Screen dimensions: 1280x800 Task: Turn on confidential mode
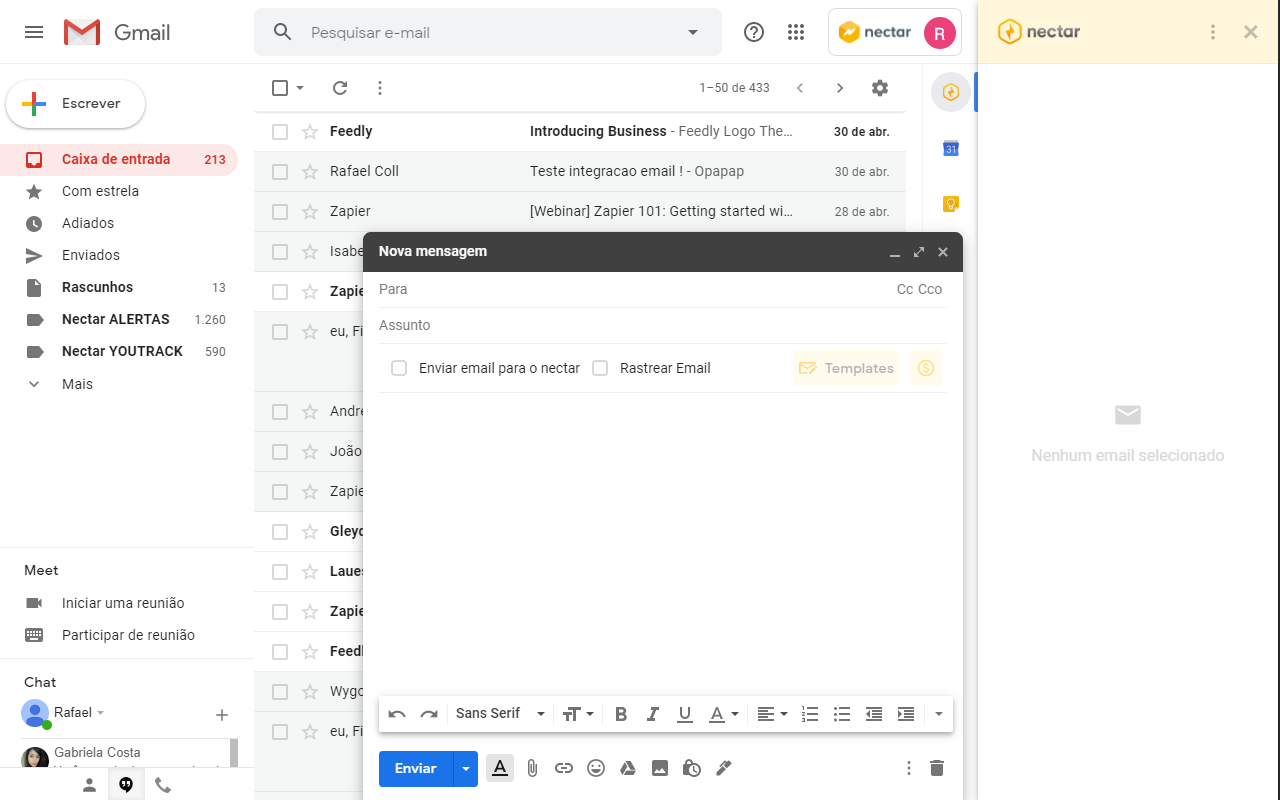point(692,768)
